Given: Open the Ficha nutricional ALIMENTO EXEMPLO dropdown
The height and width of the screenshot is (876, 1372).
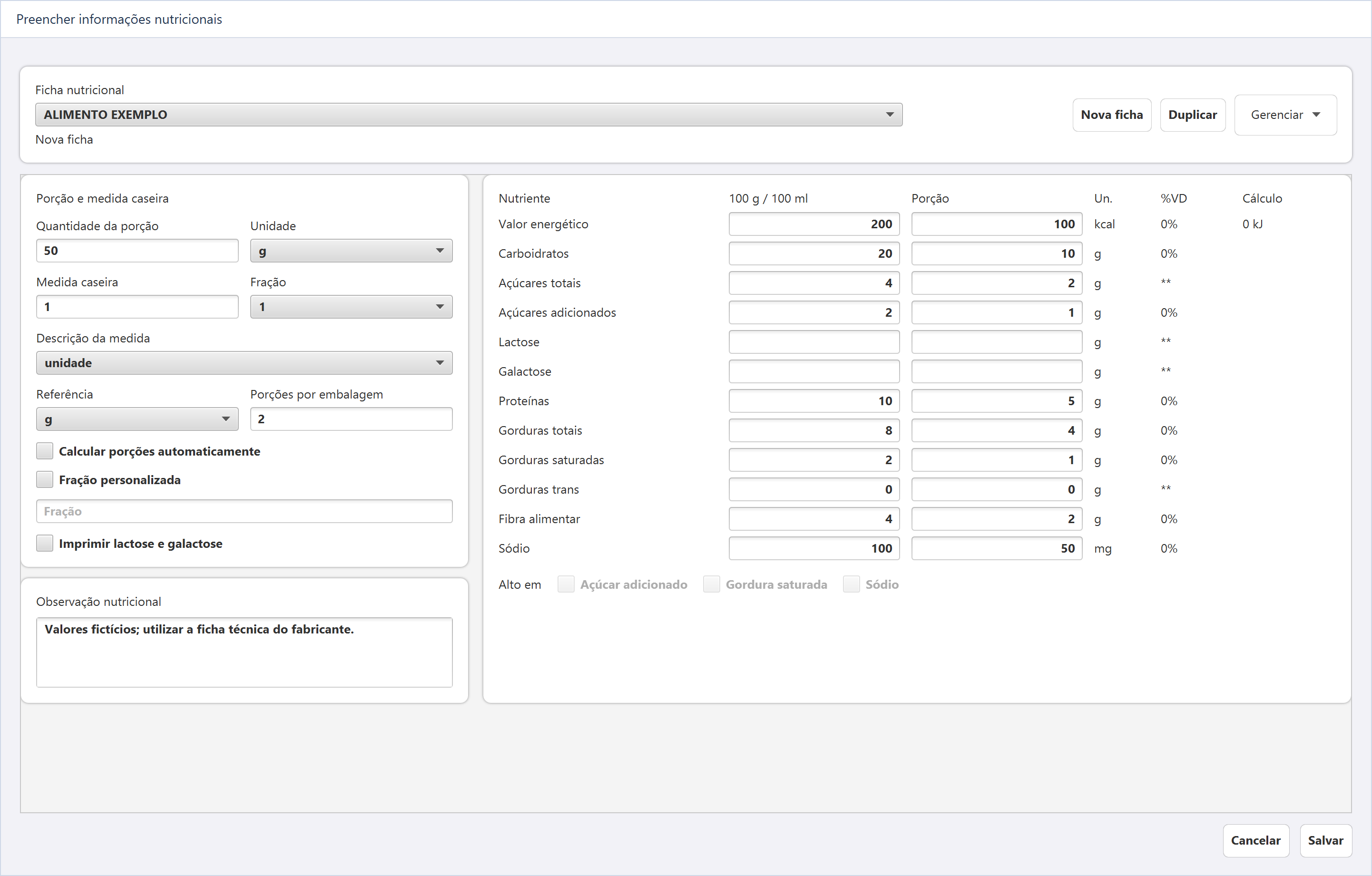Looking at the screenshot, I should coord(468,115).
